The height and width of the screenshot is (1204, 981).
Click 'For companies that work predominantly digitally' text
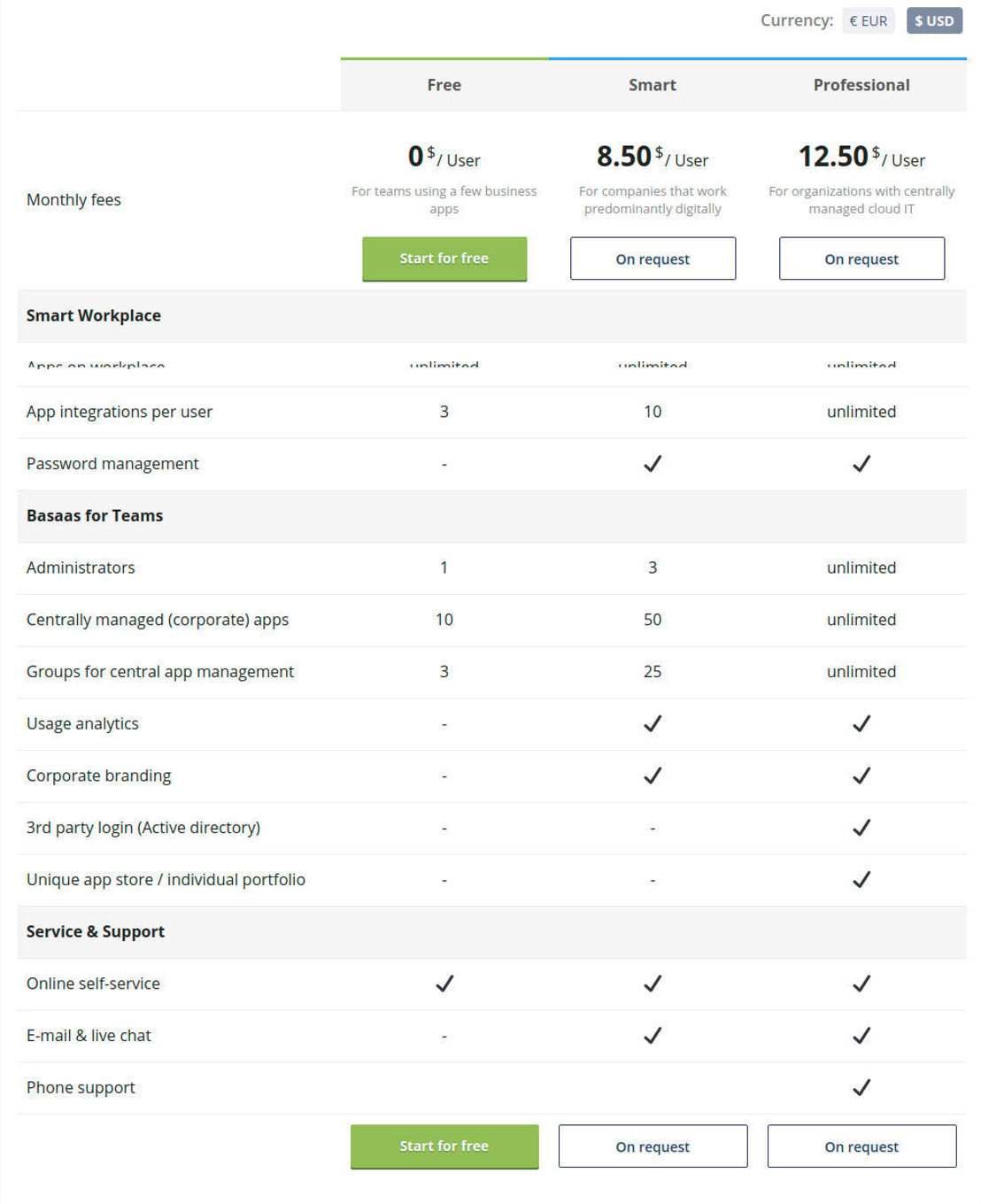click(653, 200)
